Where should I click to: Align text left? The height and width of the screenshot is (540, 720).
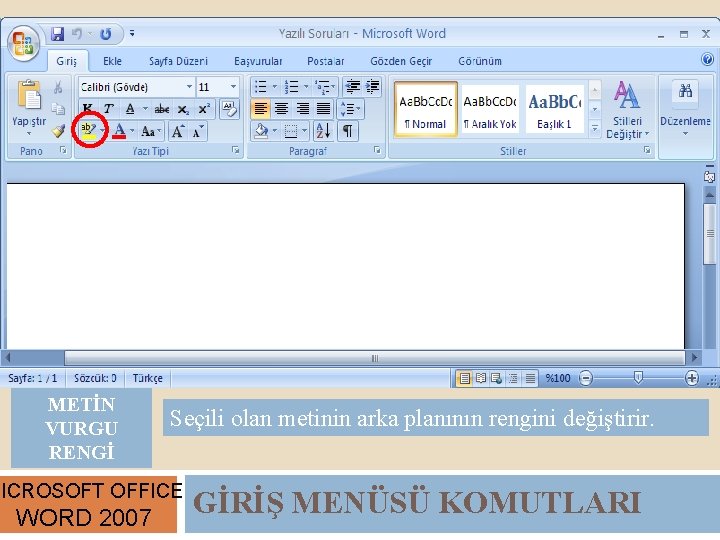(x=260, y=109)
